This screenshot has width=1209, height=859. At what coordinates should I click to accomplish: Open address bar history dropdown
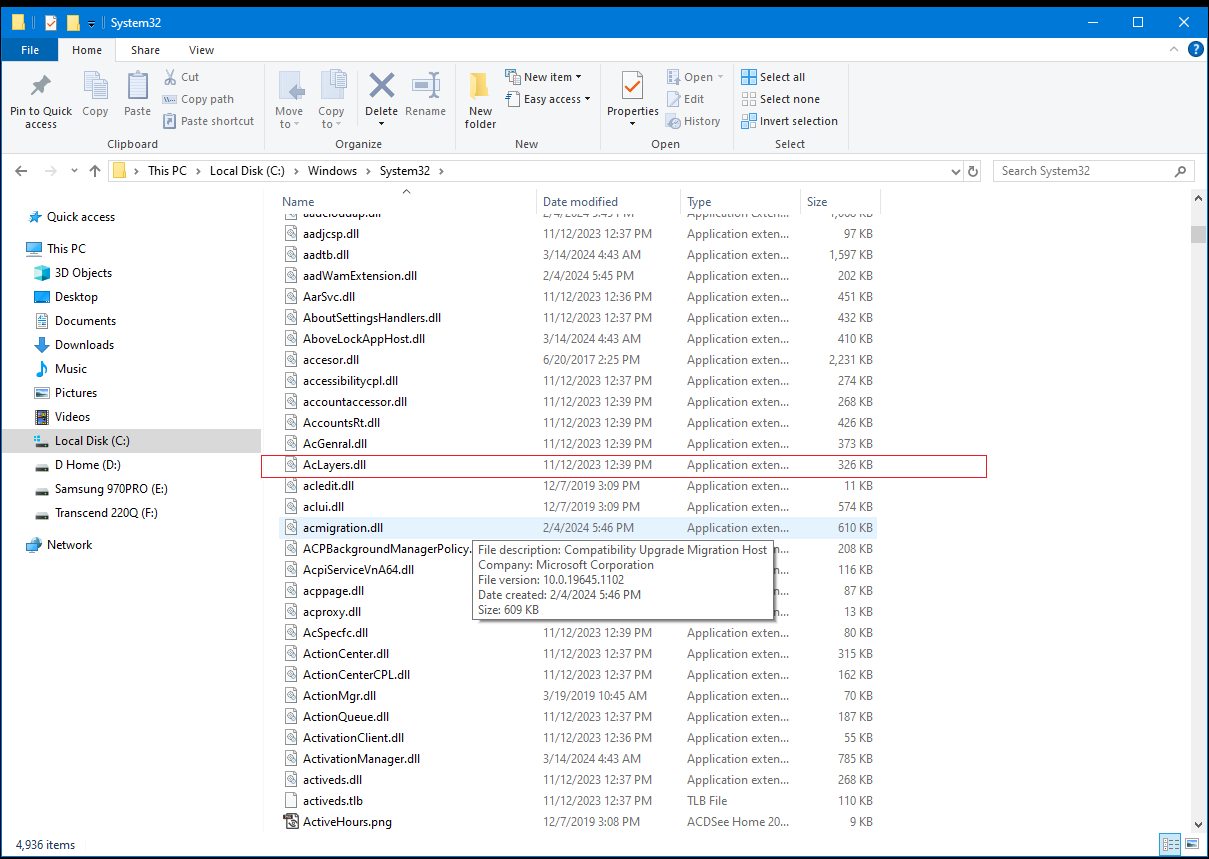click(954, 171)
